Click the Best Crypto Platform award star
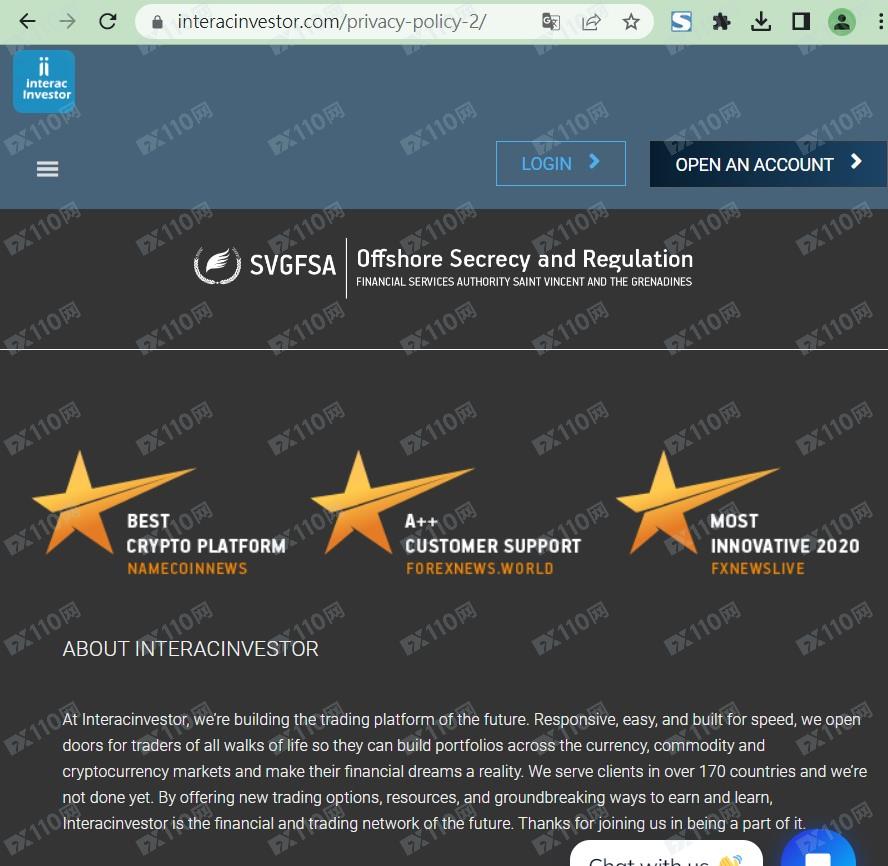Viewport: 888px width, 866px height. [x=113, y=502]
